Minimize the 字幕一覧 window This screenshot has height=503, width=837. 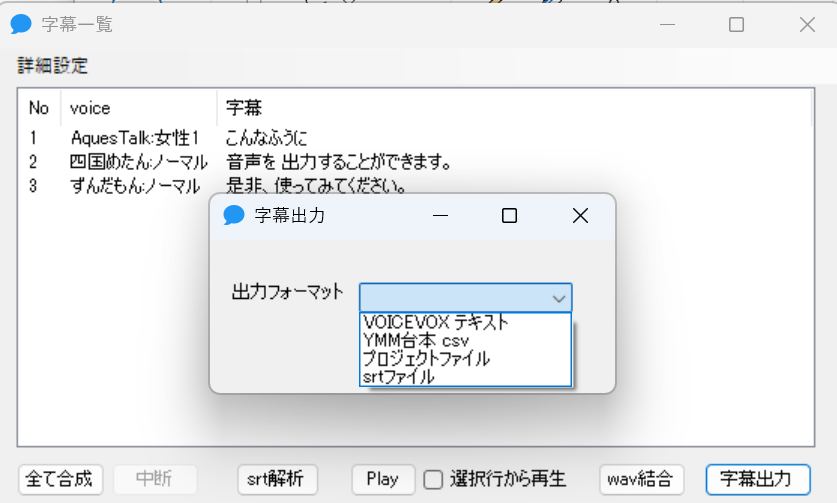(x=667, y=25)
